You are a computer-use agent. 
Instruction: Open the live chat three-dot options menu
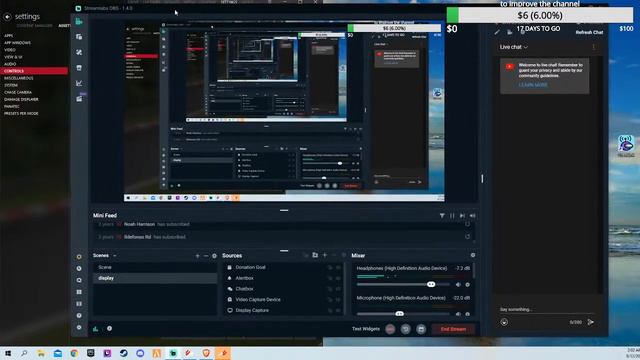[x=593, y=47]
